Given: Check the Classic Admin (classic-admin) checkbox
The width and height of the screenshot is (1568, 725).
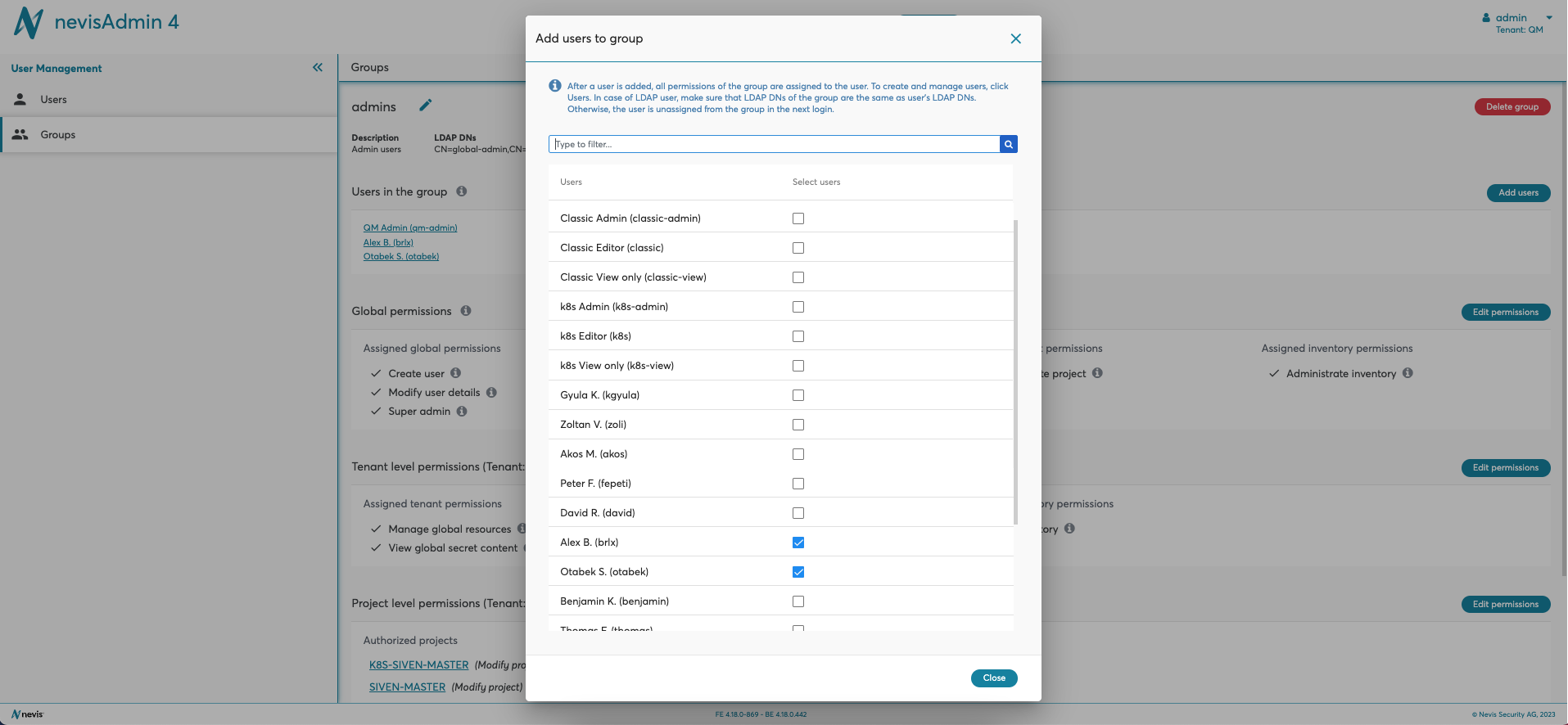Looking at the screenshot, I should [798, 218].
